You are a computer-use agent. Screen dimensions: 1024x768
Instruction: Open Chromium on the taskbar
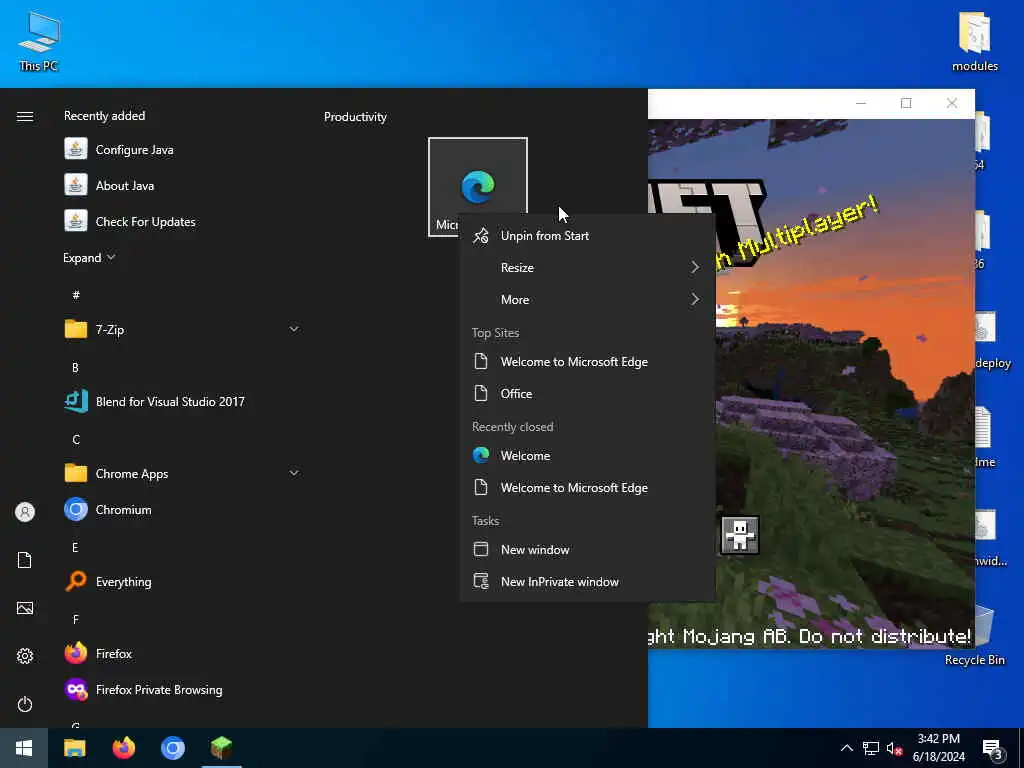(x=172, y=748)
